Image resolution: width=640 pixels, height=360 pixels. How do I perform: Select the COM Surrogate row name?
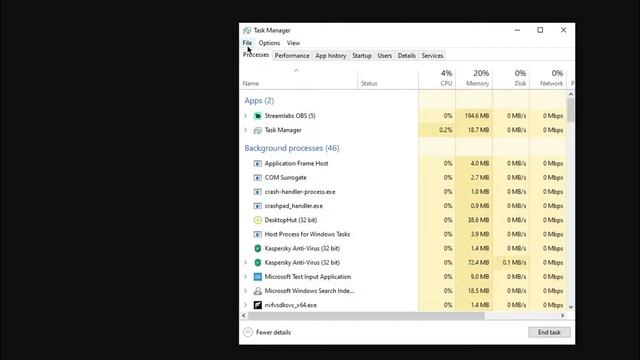(285, 178)
